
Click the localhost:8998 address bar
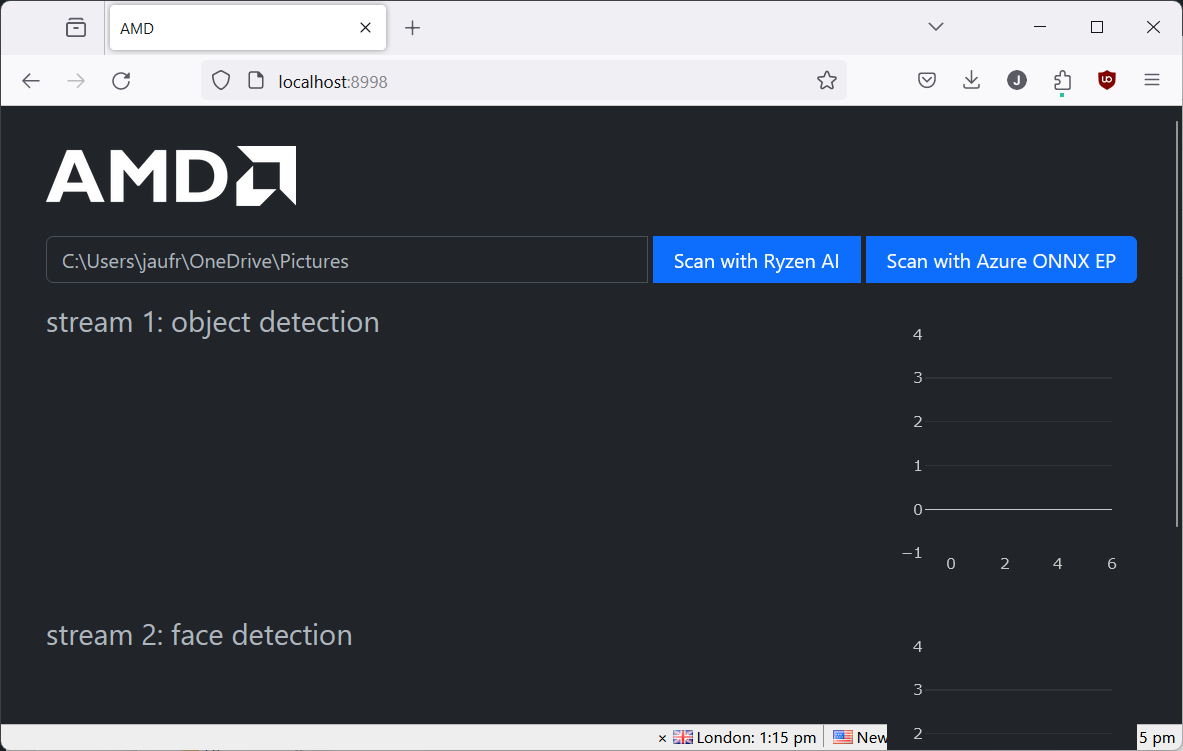[524, 81]
